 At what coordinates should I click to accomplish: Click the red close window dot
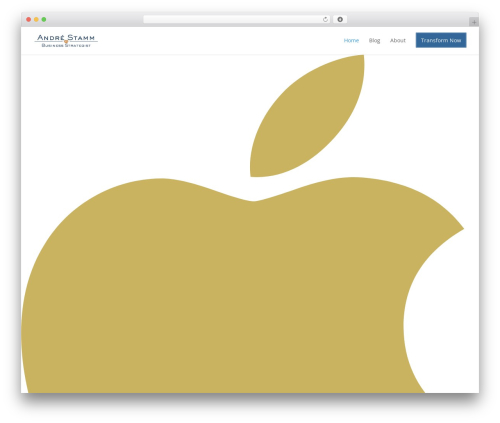coord(29,19)
